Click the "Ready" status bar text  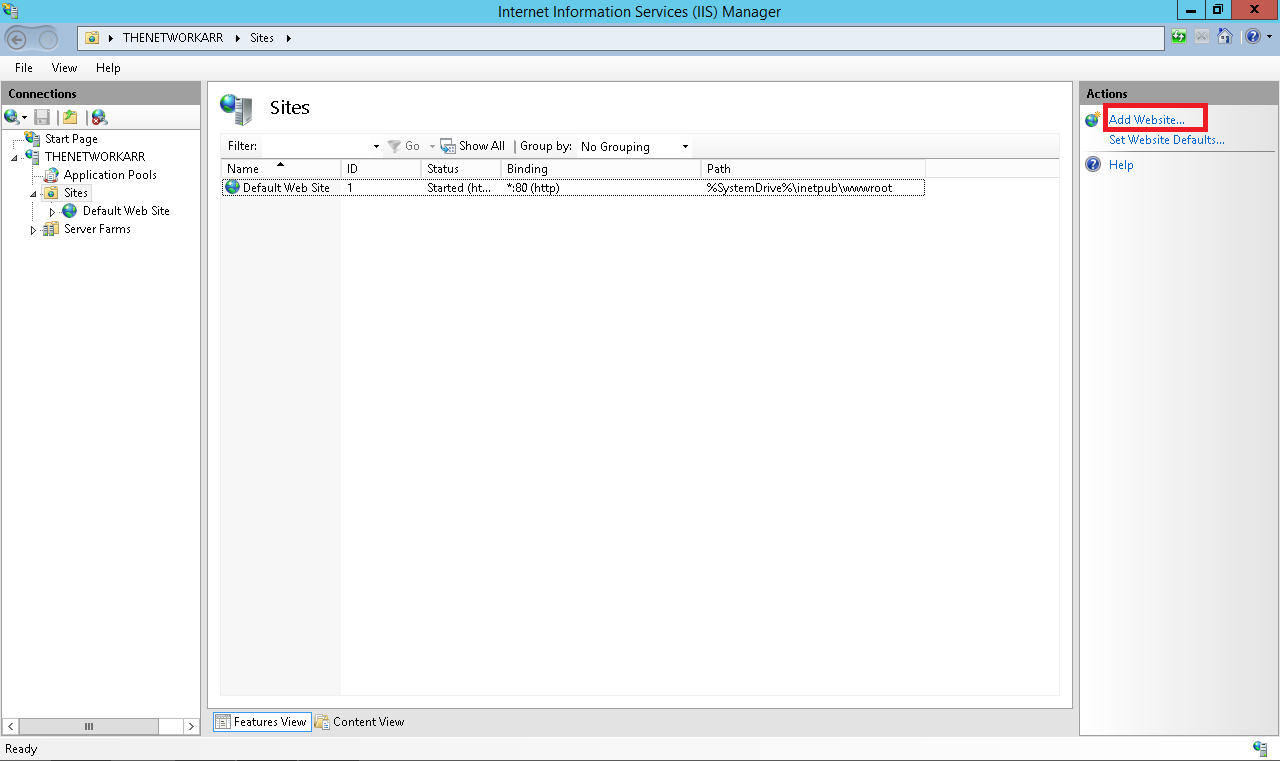click(x=21, y=749)
